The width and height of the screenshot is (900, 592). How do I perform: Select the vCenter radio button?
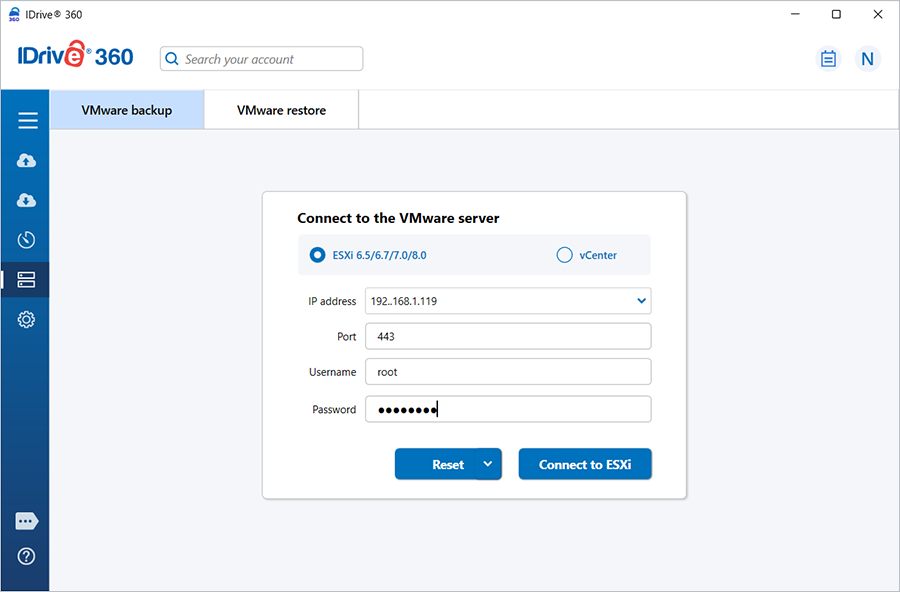pos(564,255)
